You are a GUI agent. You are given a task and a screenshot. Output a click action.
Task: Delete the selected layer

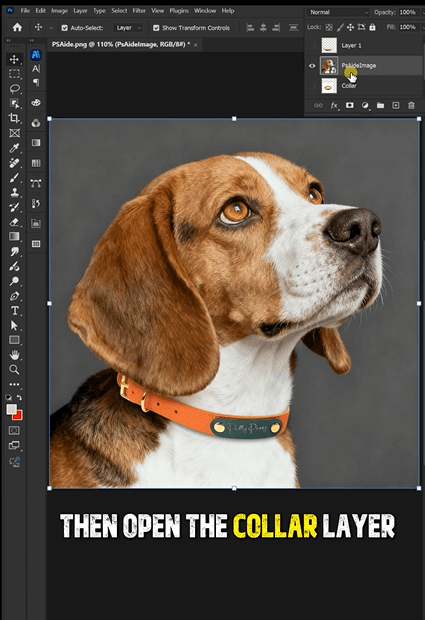(x=411, y=105)
